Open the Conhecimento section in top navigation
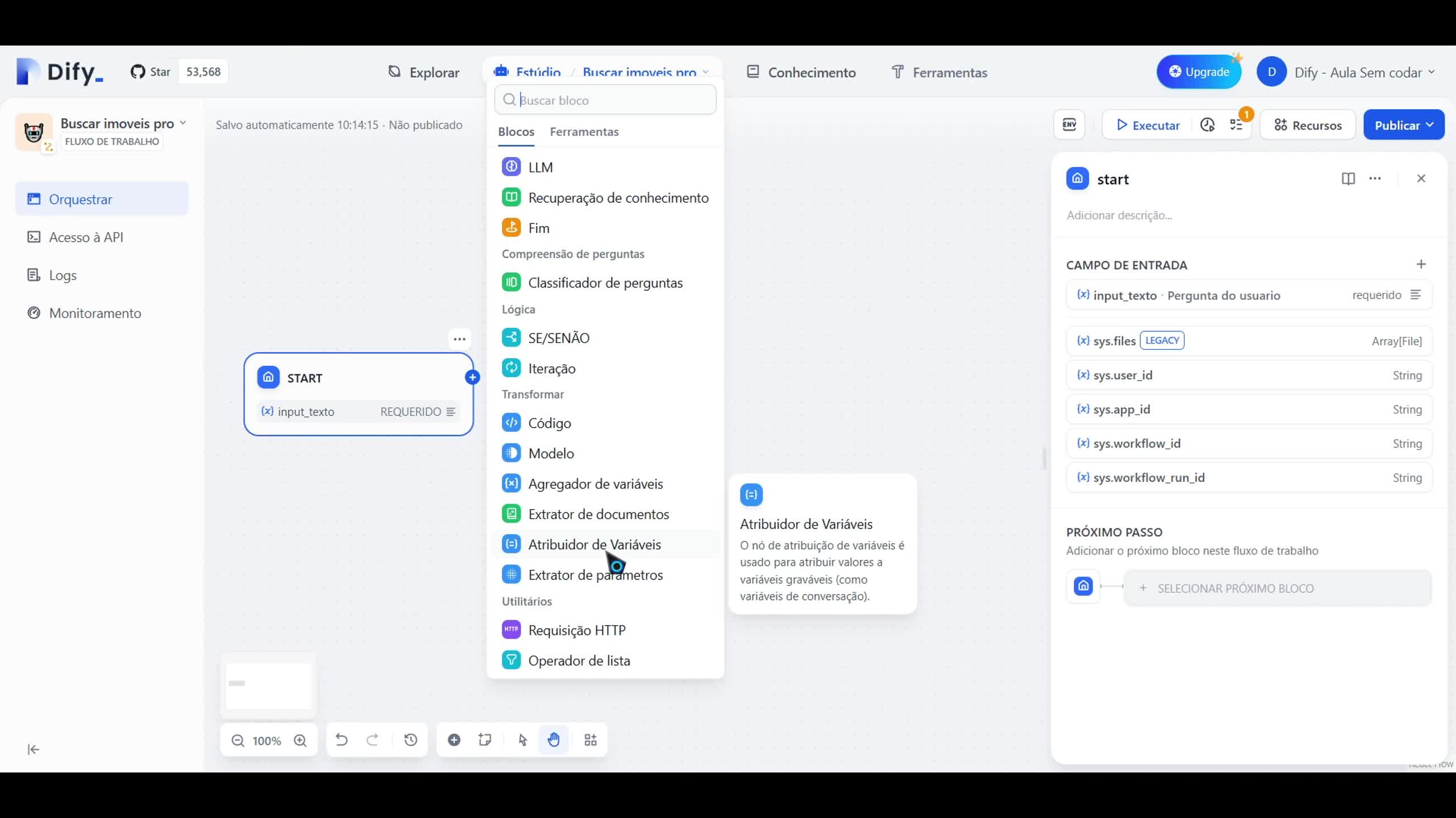 tap(801, 72)
